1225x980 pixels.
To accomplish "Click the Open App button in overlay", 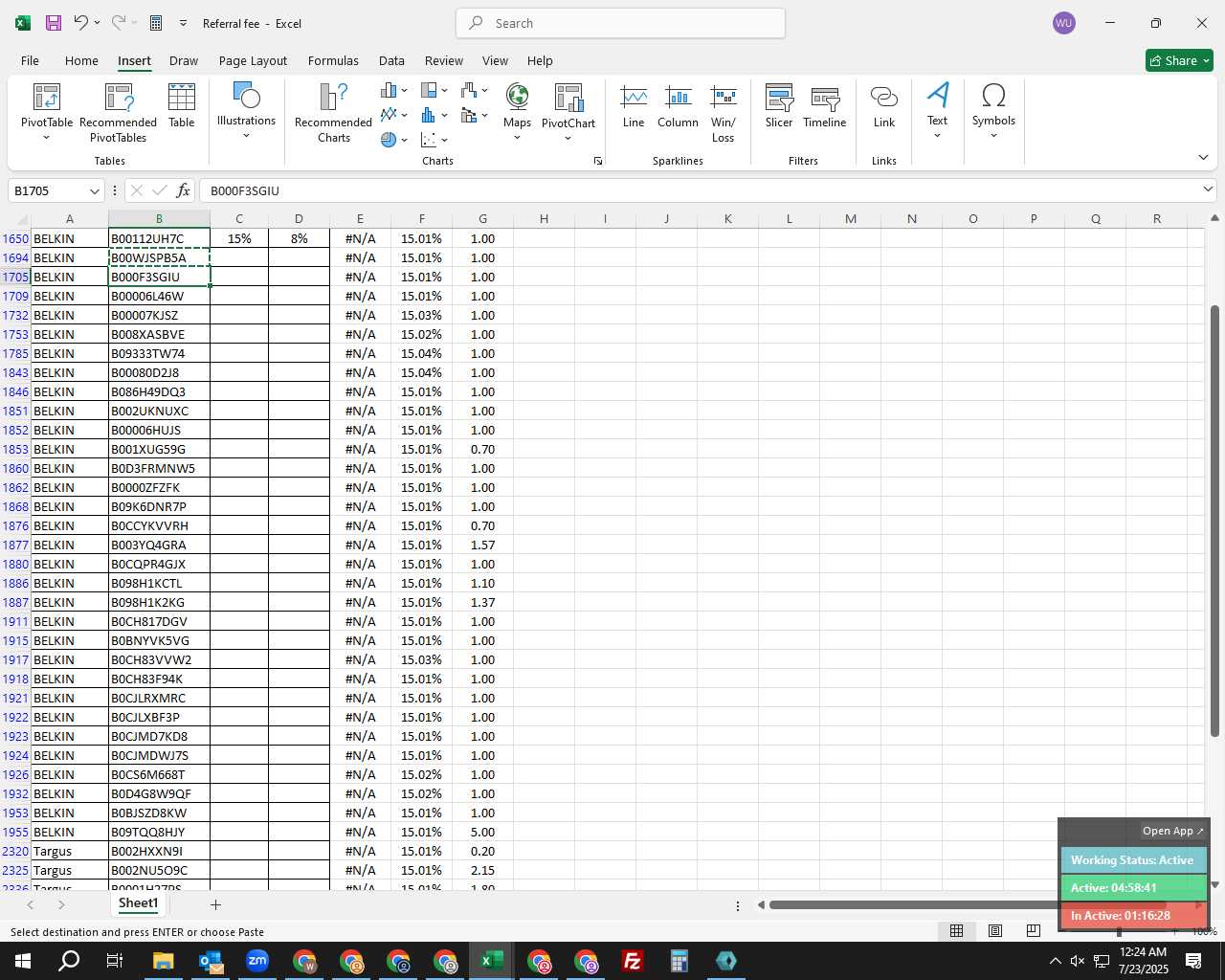I will [x=1172, y=831].
